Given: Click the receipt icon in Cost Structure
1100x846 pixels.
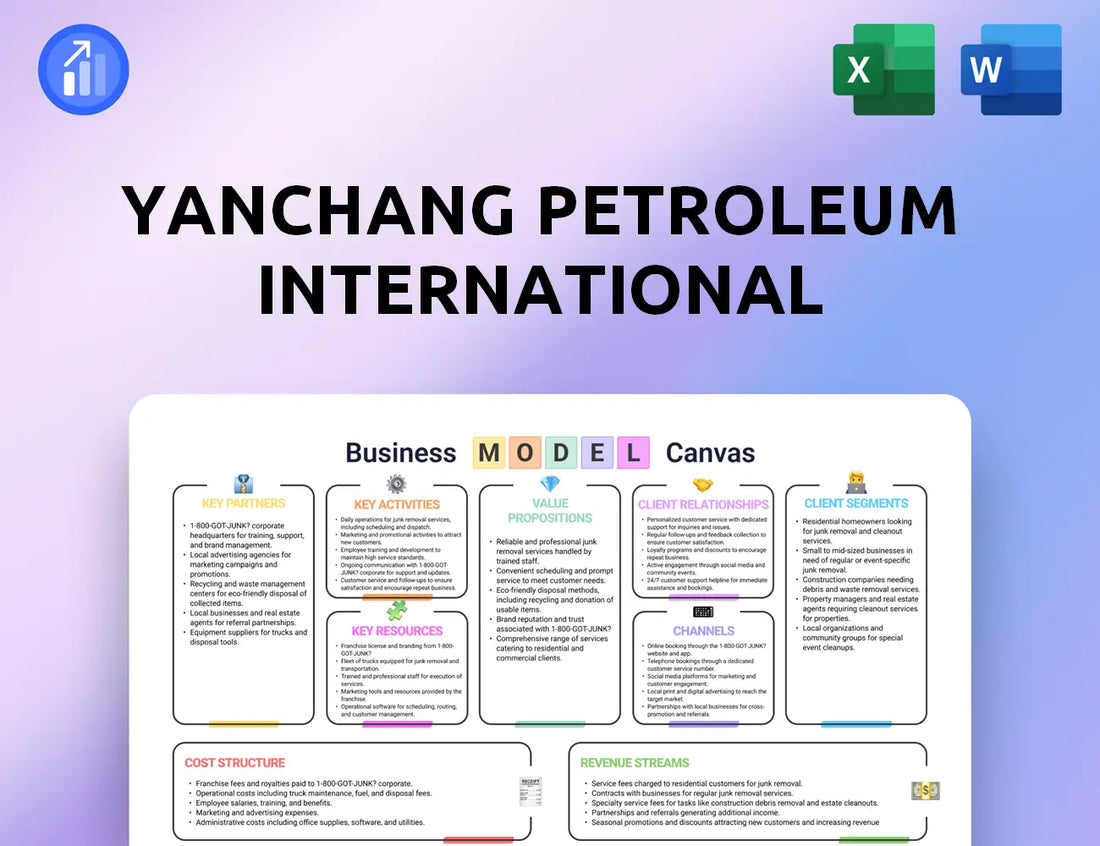Looking at the screenshot, I should (530, 791).
